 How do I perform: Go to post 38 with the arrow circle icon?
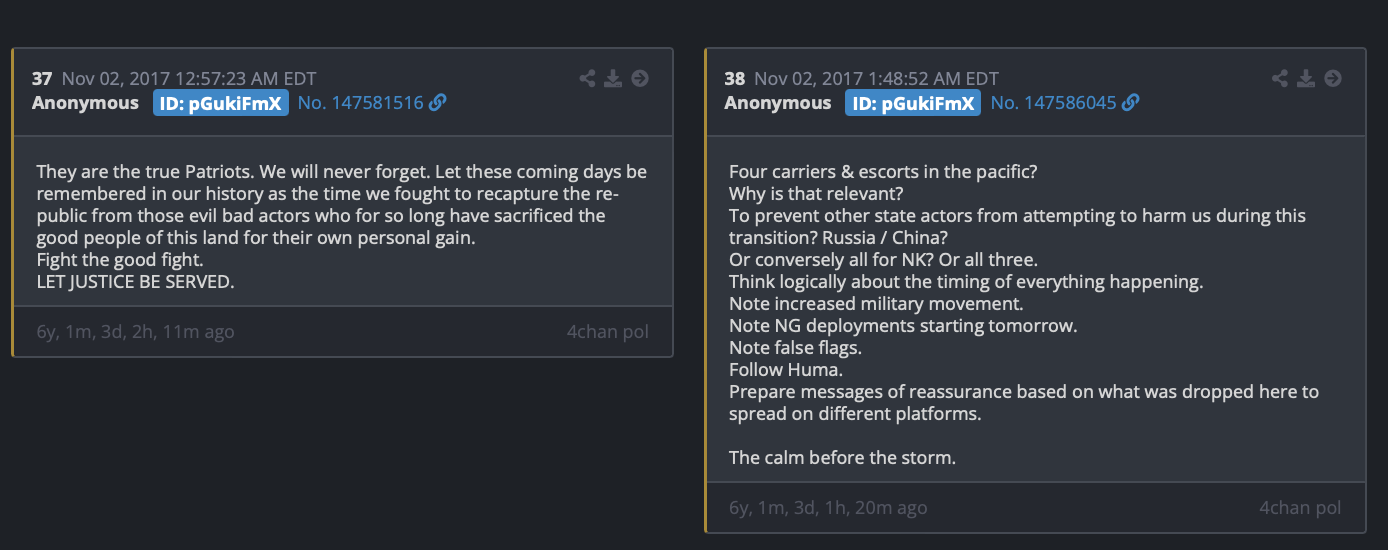[x=1333, y=78]
